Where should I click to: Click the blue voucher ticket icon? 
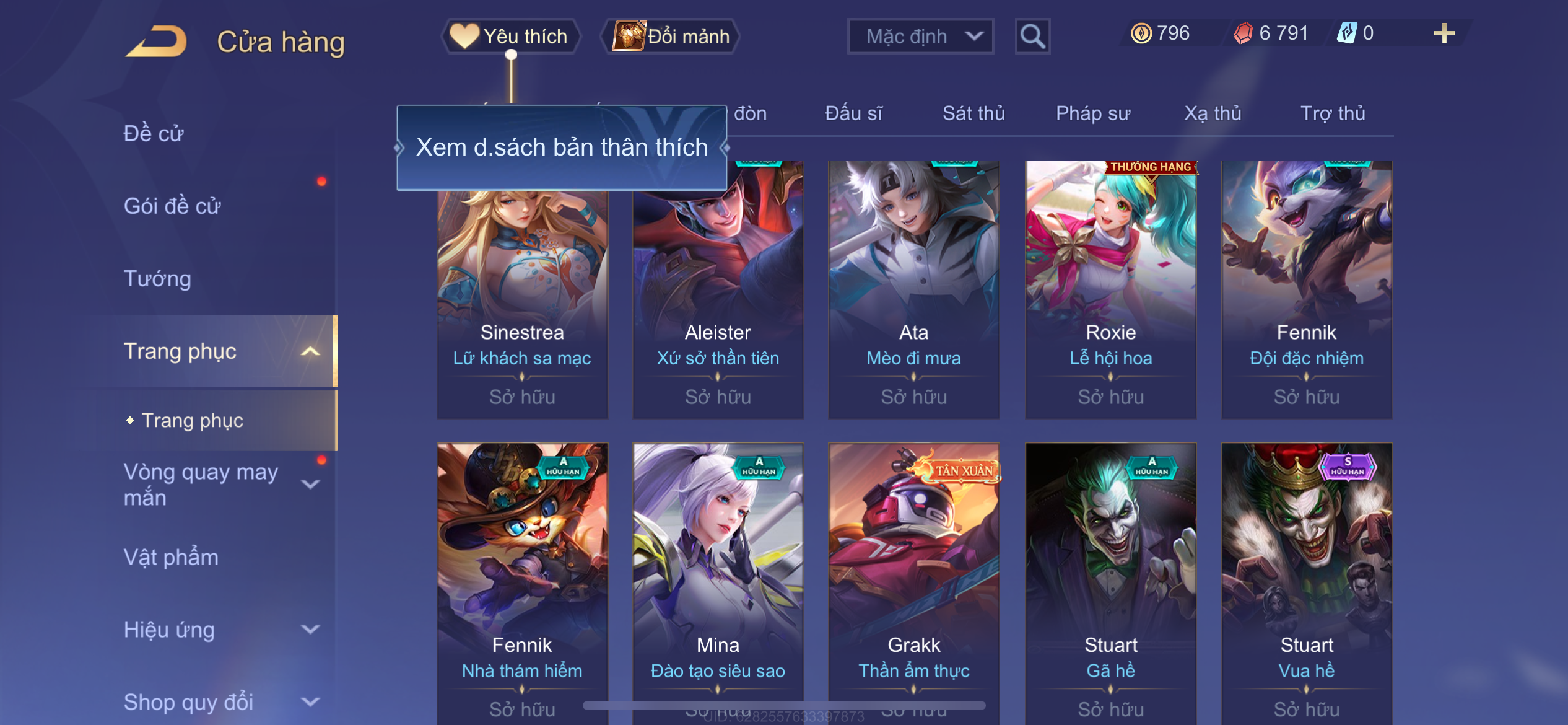[x=1346, y=33]
